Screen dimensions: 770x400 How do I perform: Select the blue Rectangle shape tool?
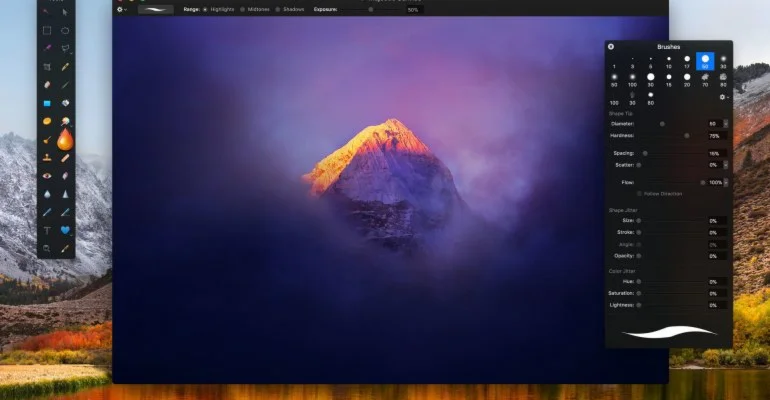tap(47, 103)
